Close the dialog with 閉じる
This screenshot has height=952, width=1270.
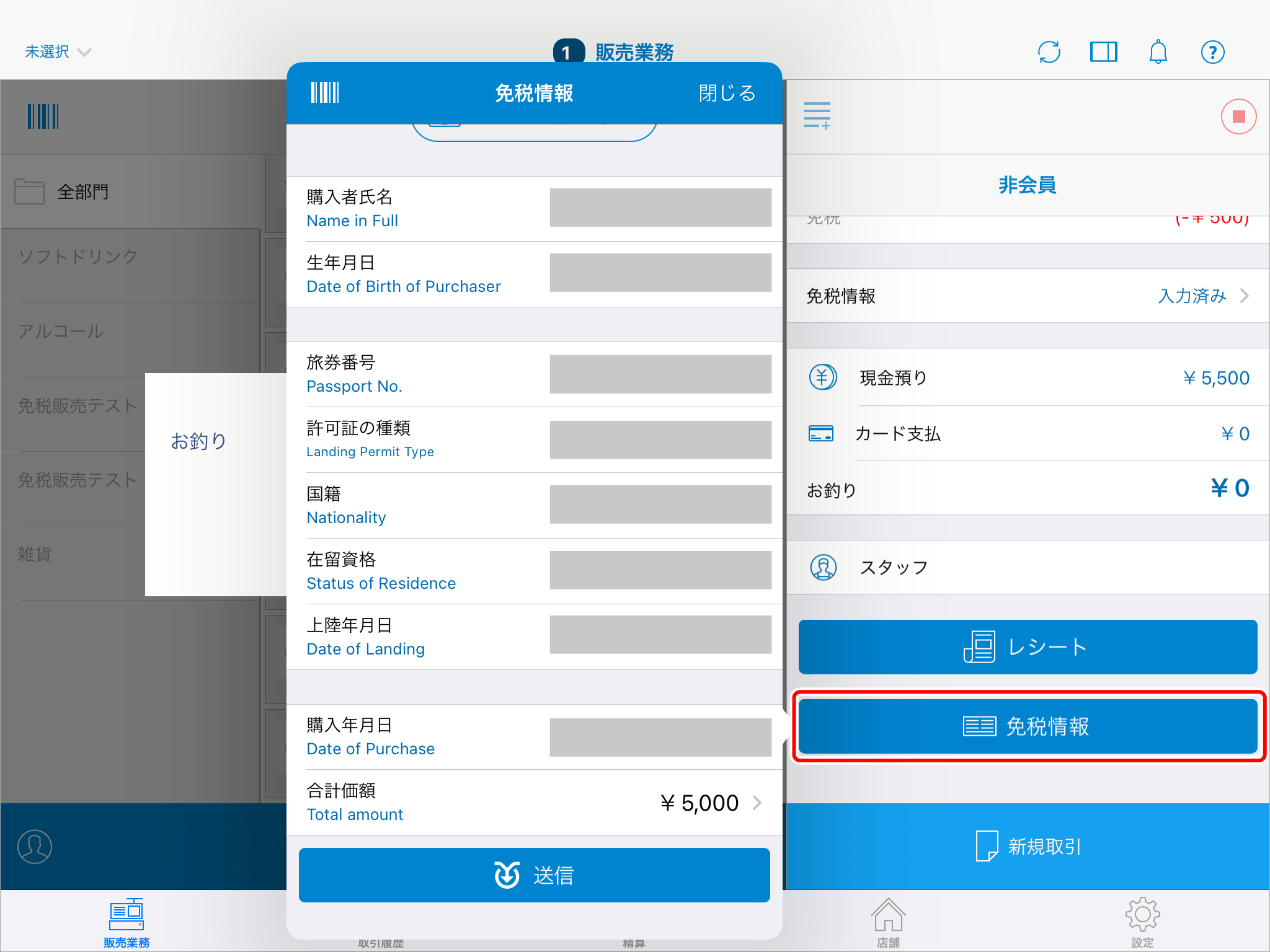727,93
